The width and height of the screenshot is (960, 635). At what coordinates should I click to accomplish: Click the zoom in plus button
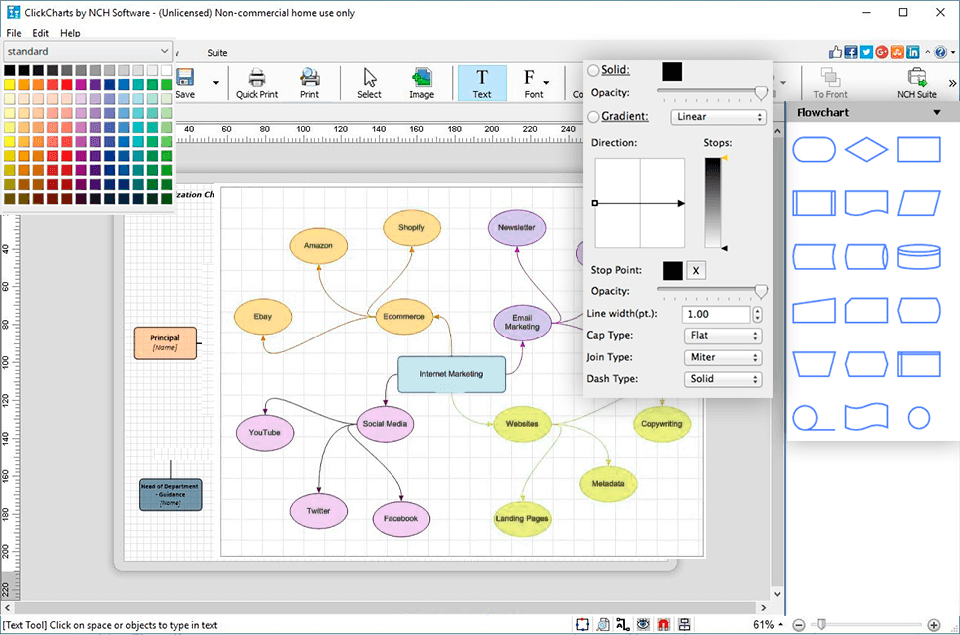(x=933, y=625)
